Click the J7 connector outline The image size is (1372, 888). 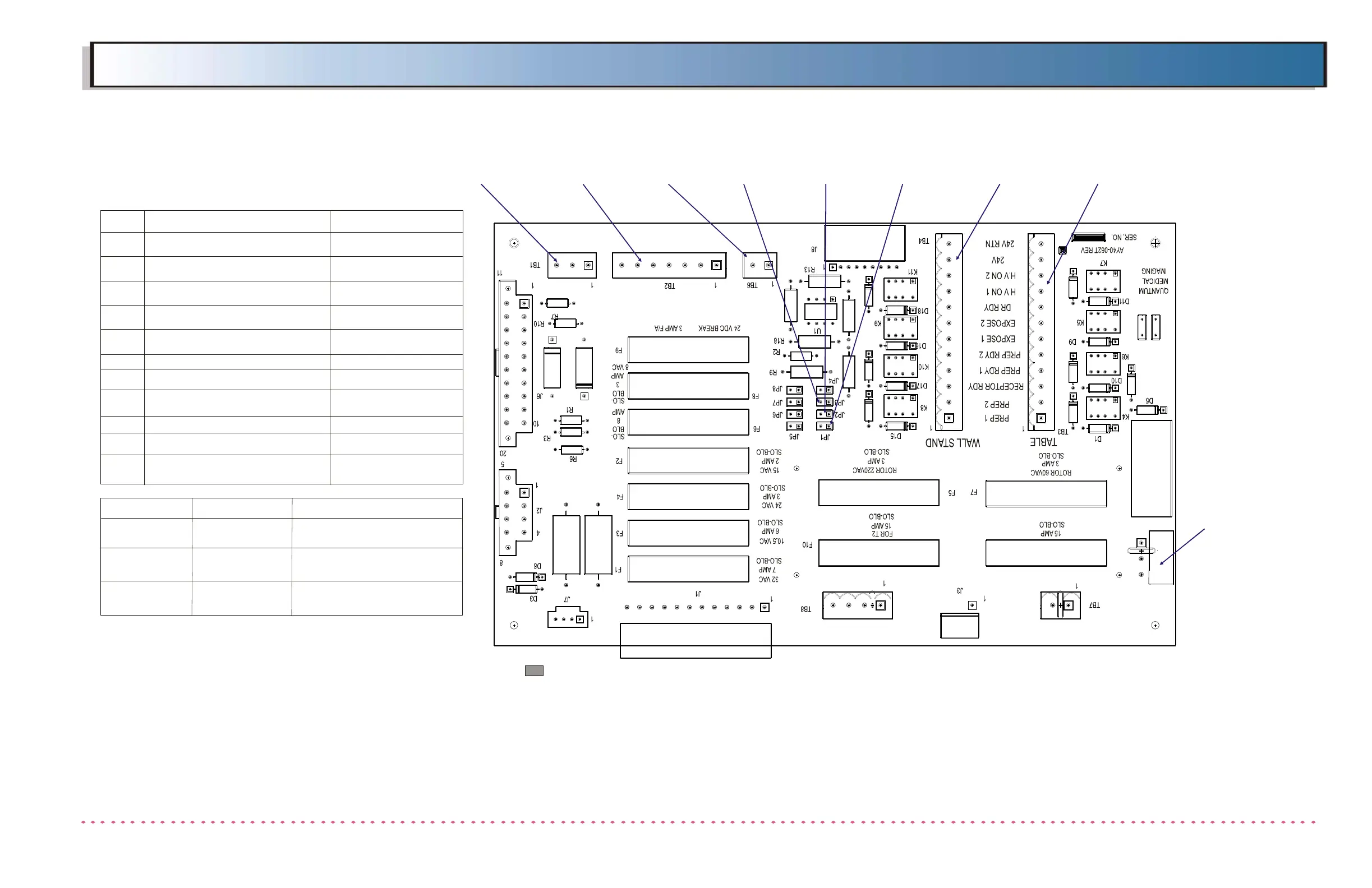pyautogui.click(x=567, y=618)
